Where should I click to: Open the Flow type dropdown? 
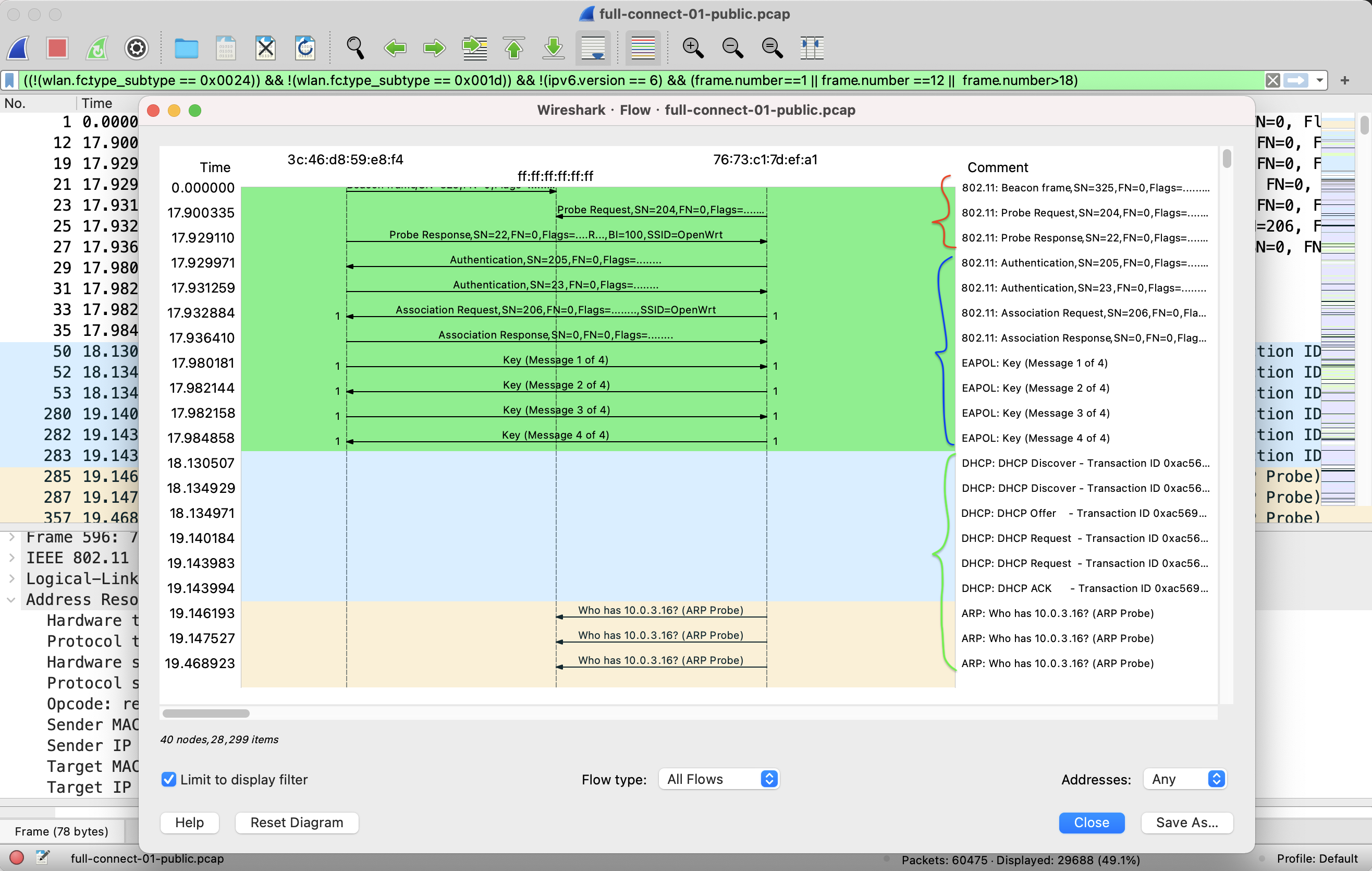(x=719, y=779)
